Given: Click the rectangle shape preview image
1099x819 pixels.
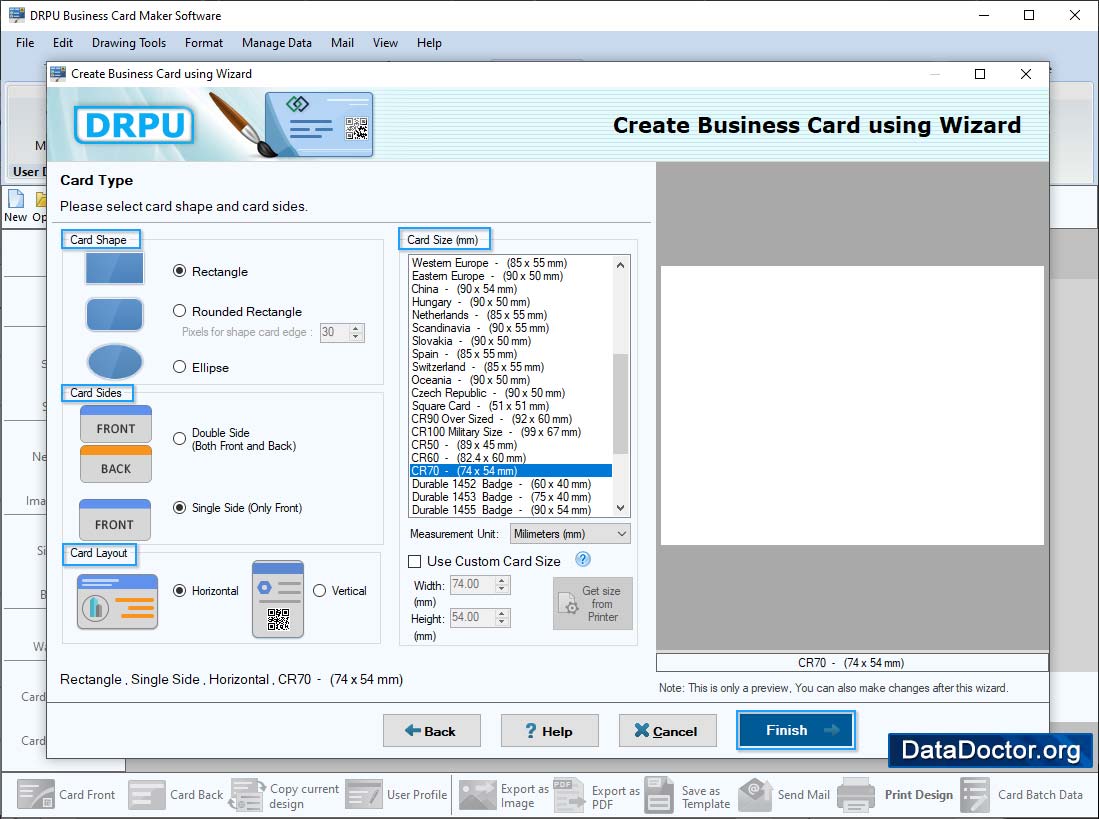Looking at the screenshot, I should click(x=114, y=268).
